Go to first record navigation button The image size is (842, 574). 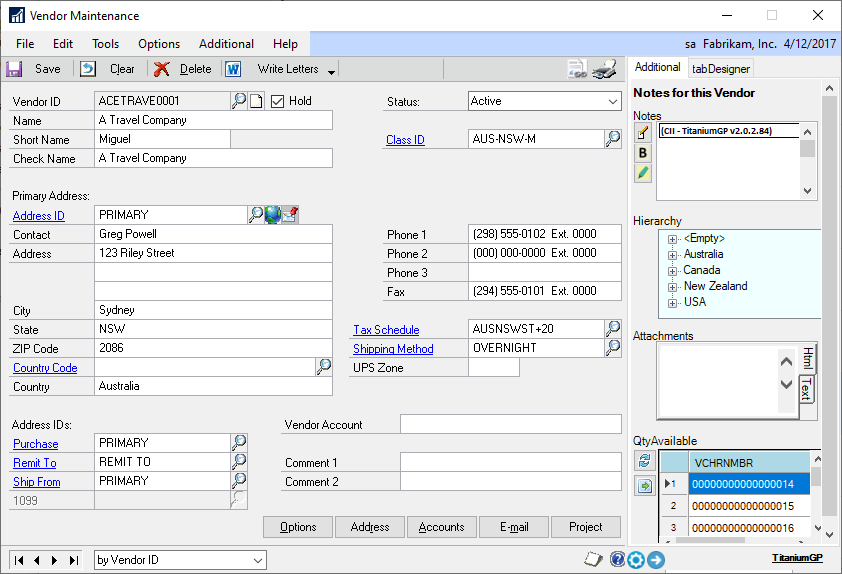pos(19,561)
